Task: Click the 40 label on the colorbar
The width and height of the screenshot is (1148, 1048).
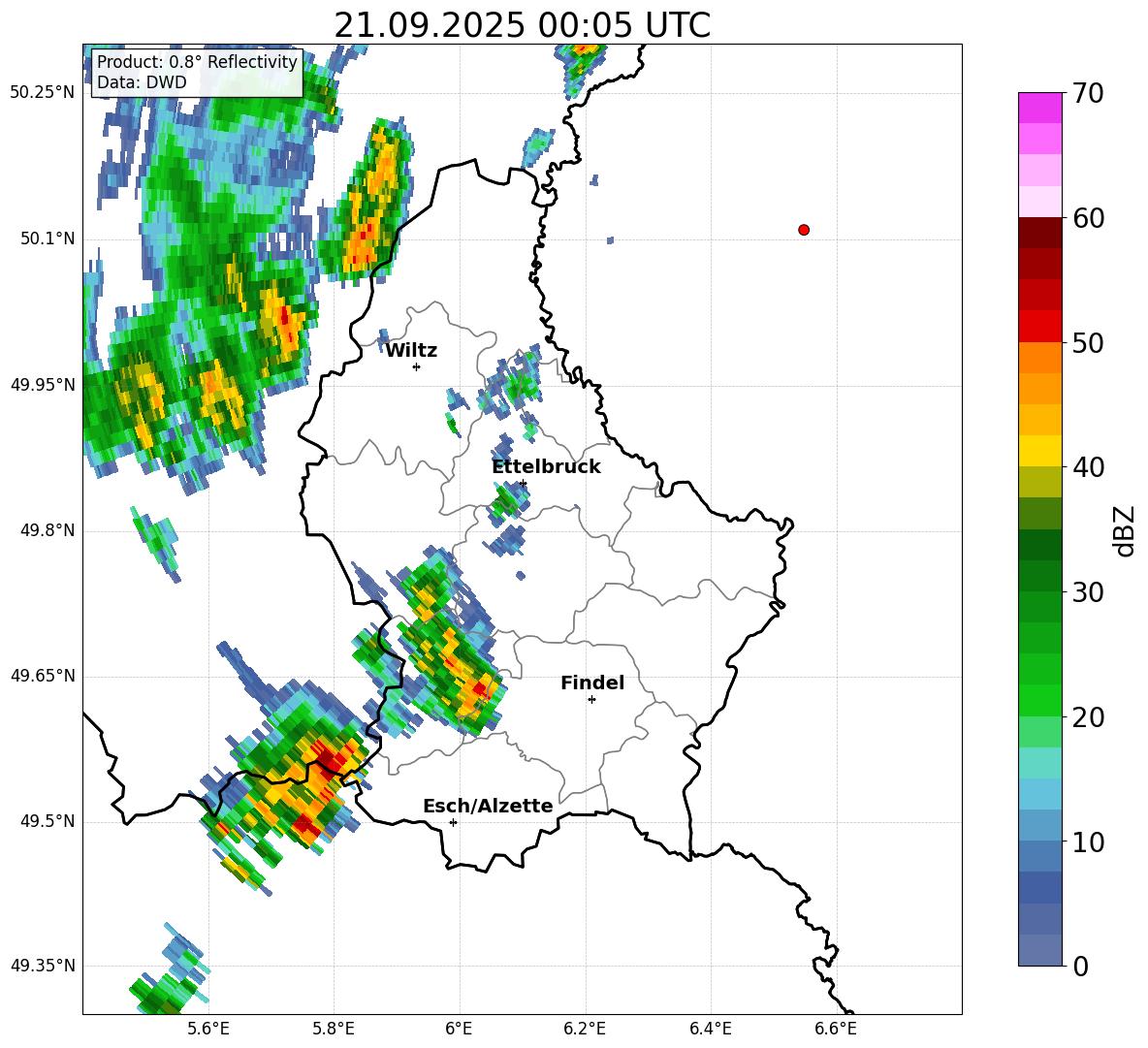Action: click(1088, 467)
